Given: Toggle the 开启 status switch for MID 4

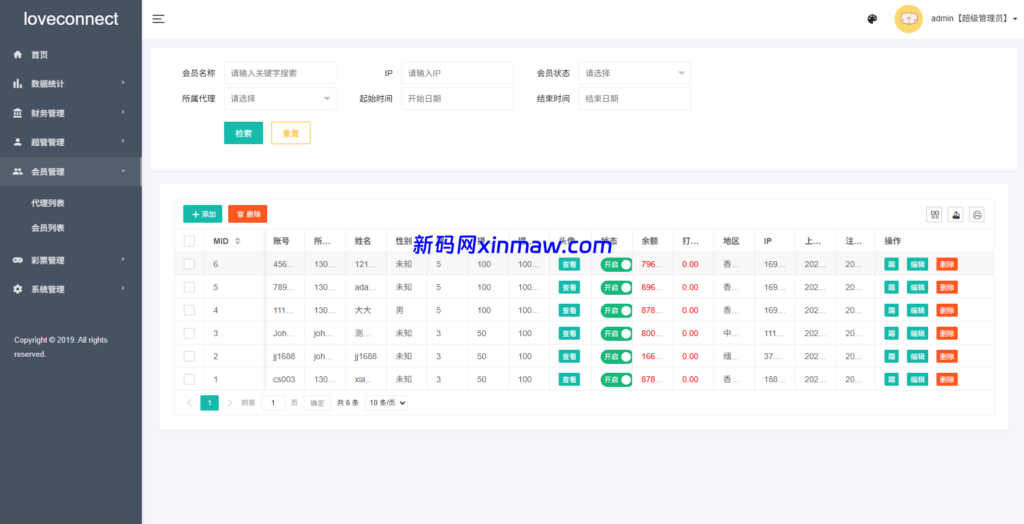Looking at the screenshot, I should point(616,310).
